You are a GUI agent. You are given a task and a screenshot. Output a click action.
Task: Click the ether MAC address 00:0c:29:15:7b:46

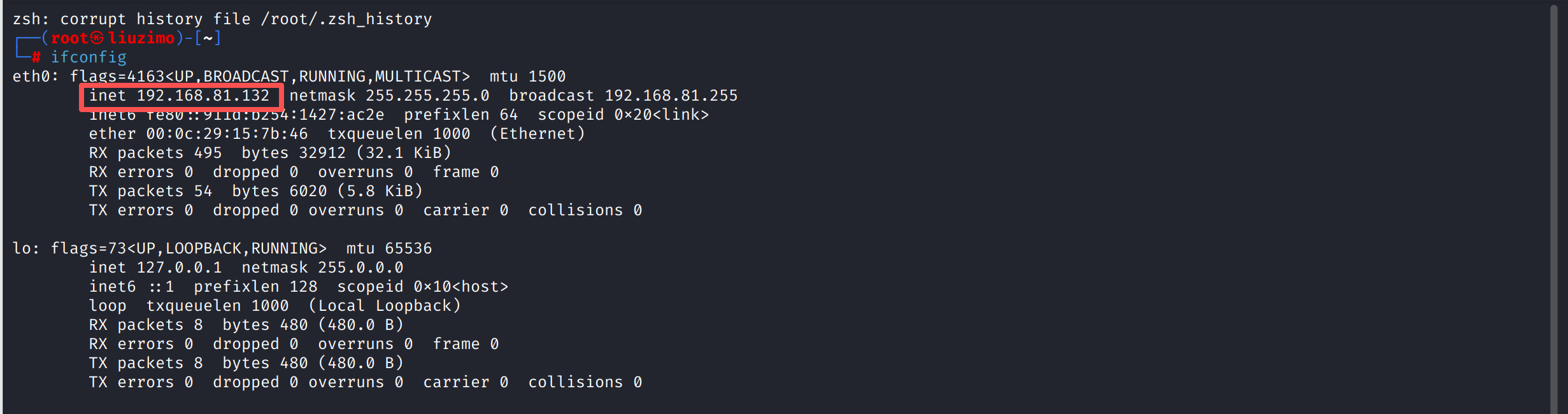(198, 134)
